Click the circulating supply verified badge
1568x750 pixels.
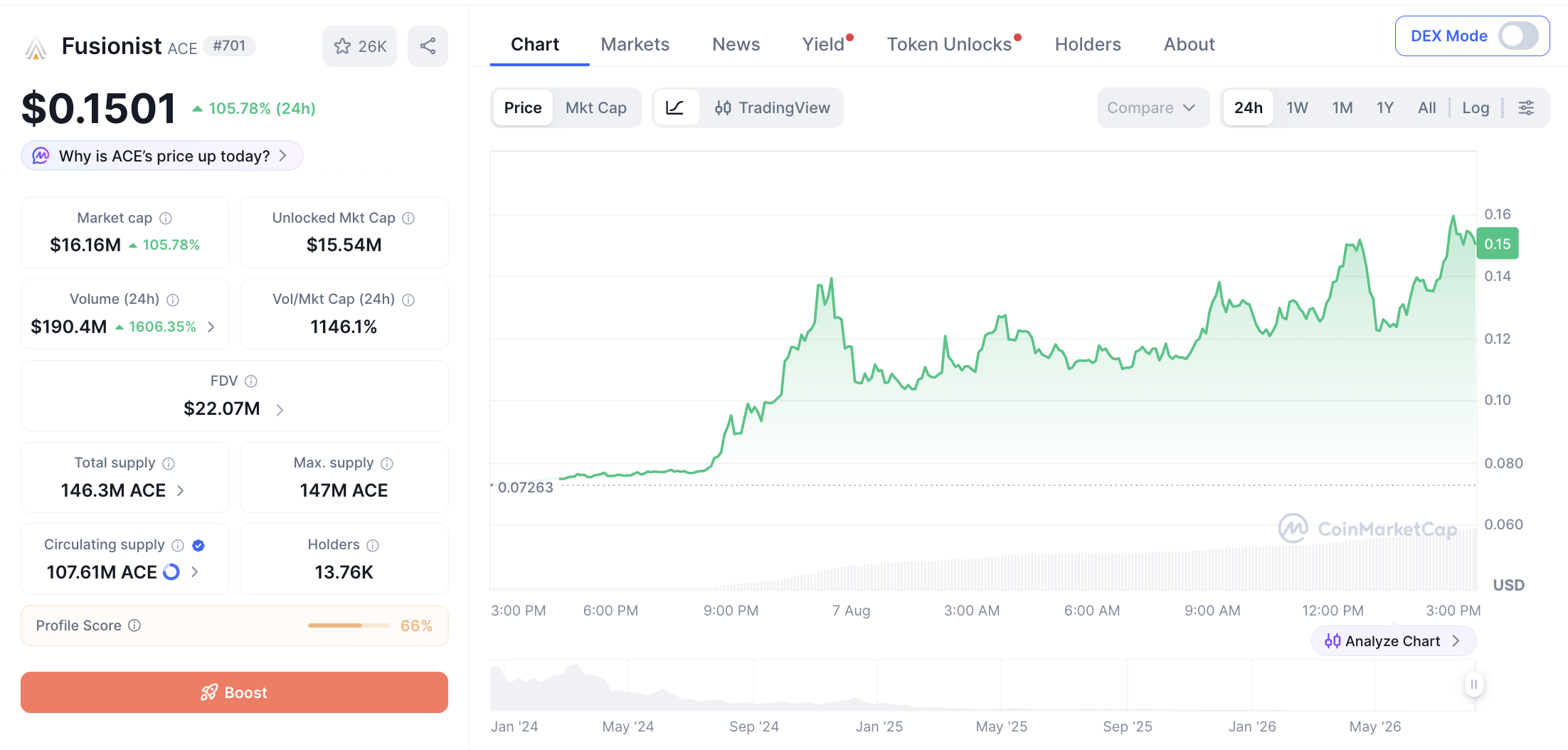[x=198, y=545]
